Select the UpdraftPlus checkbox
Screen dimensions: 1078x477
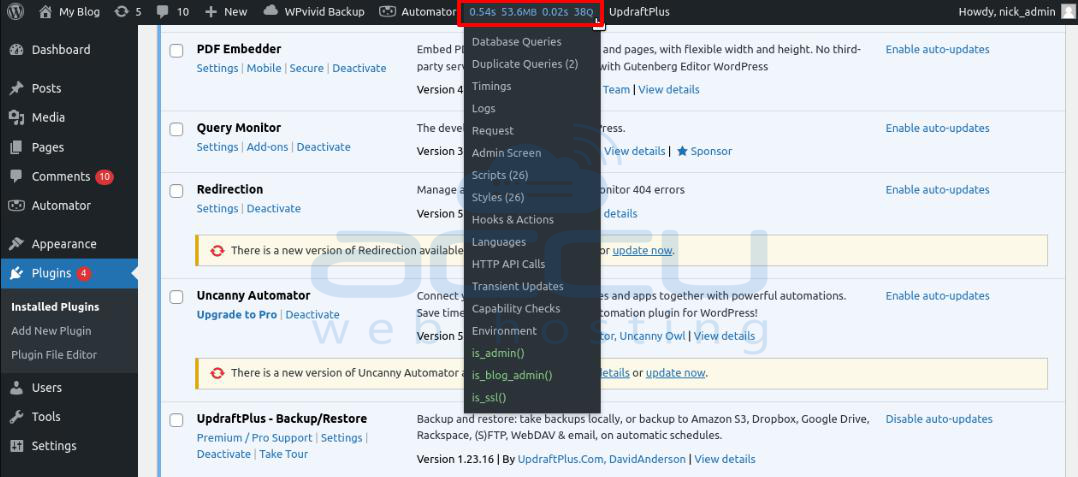177,420
